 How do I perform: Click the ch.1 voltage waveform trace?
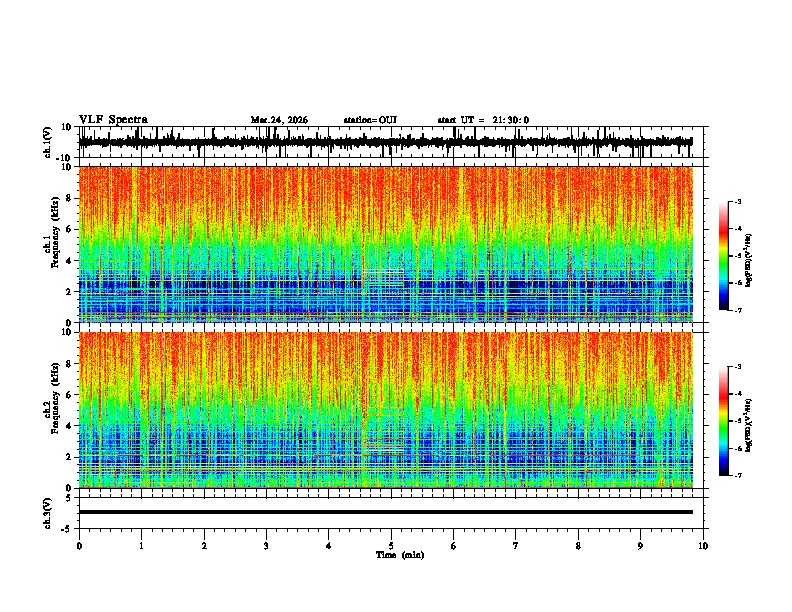pyautogui.click(x=385, y=142)
